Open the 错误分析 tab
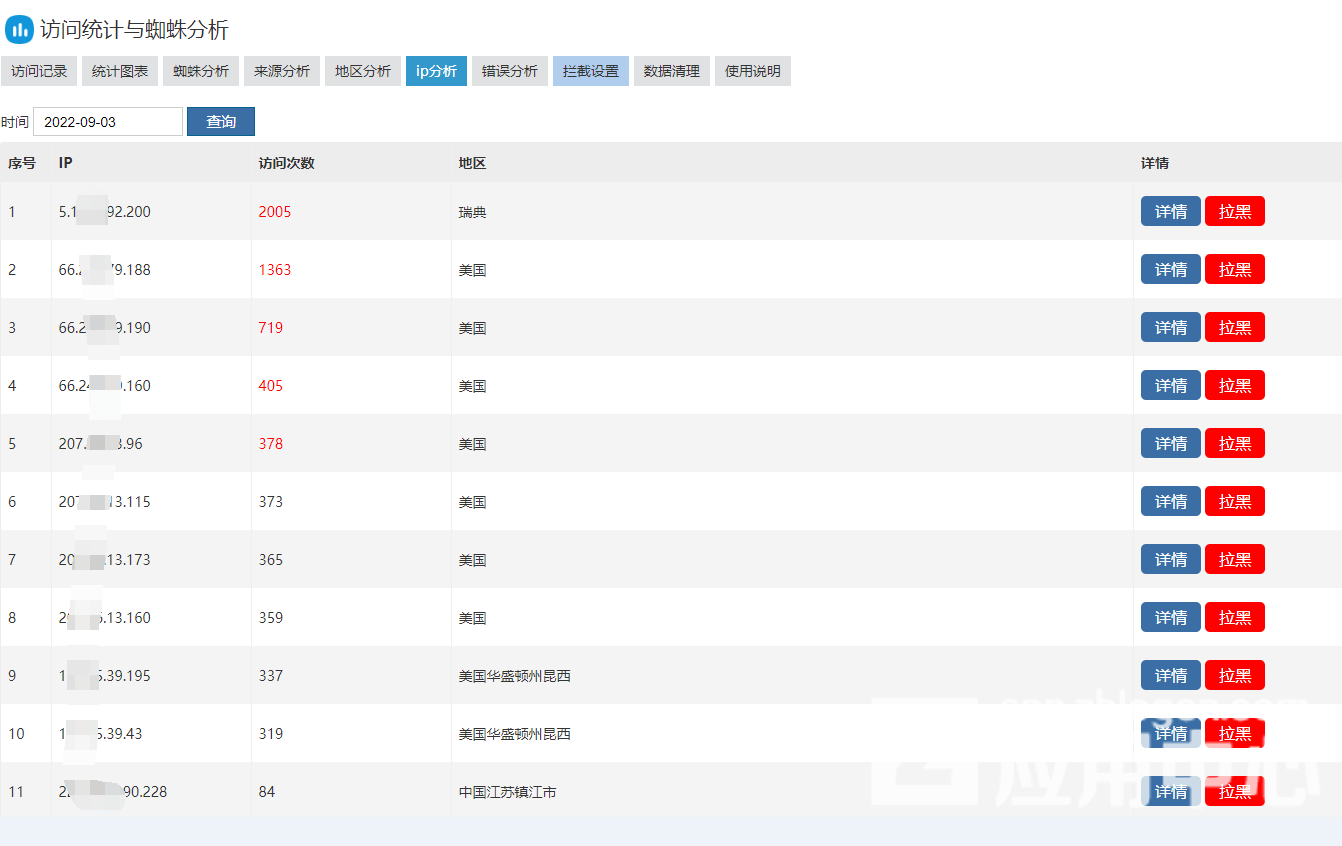The width and height of the screenshot is (1342, 846). pyautogui.click(x=510, y=71)
